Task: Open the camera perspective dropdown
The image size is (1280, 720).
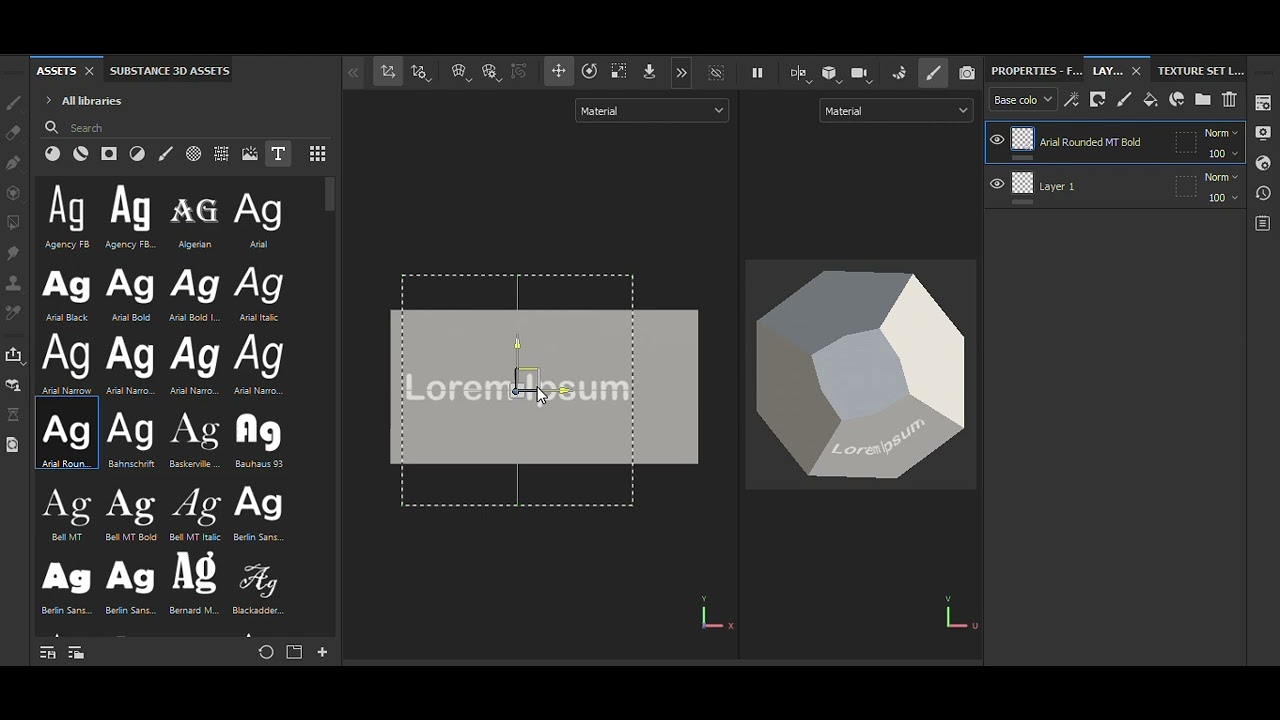Action: click(x=861, y=73)
